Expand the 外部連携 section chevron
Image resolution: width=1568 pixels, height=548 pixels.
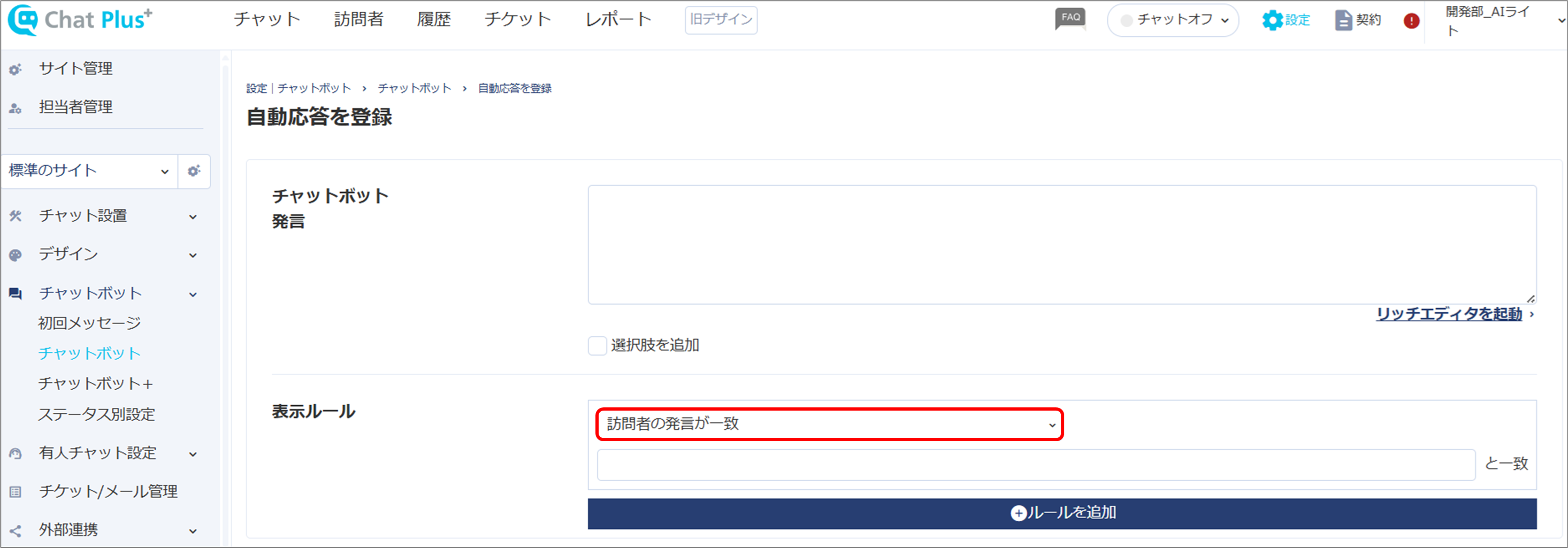(x=193, y=531)
